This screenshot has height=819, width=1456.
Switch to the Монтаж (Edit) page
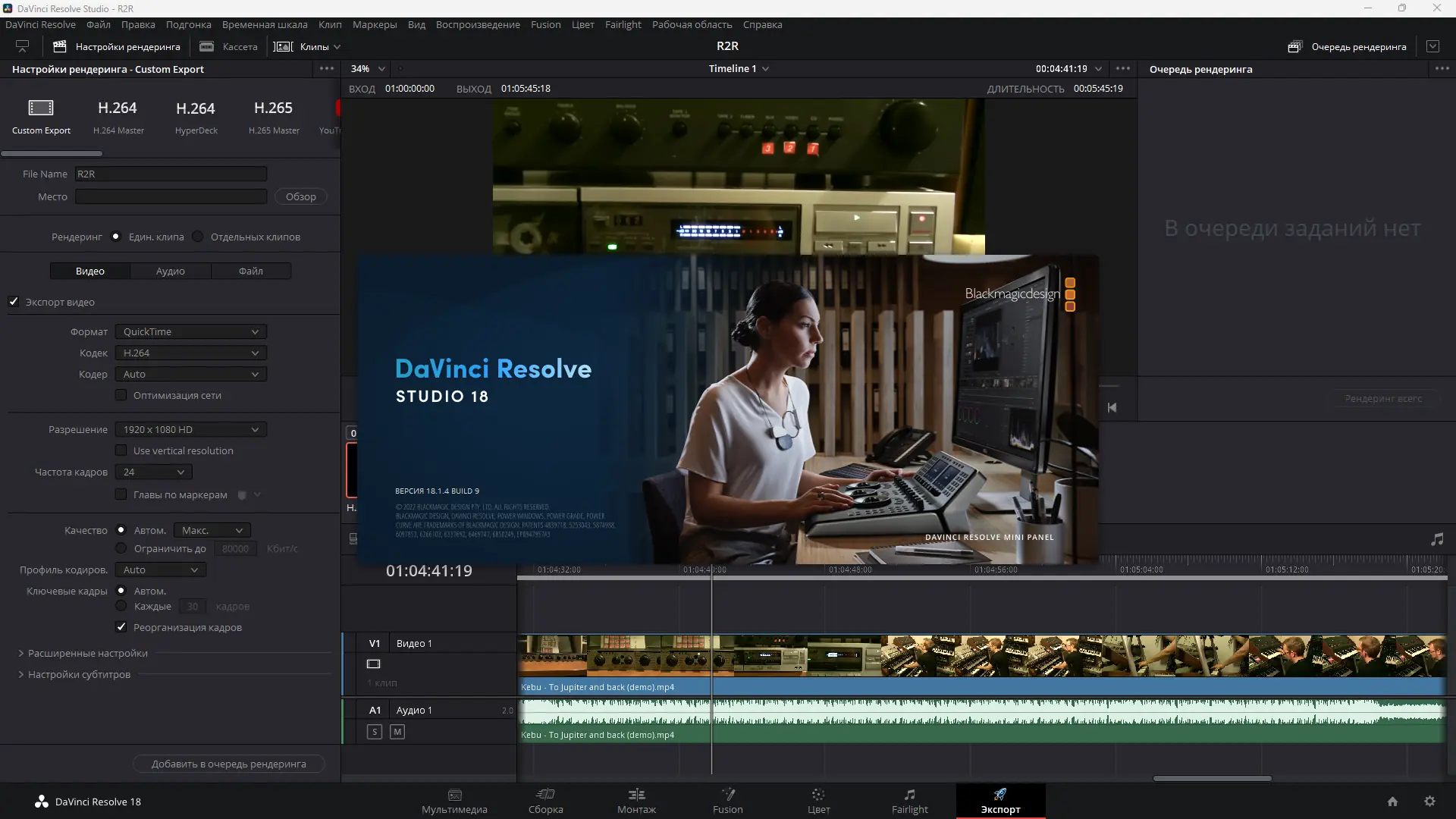click(x=636, y=802)
